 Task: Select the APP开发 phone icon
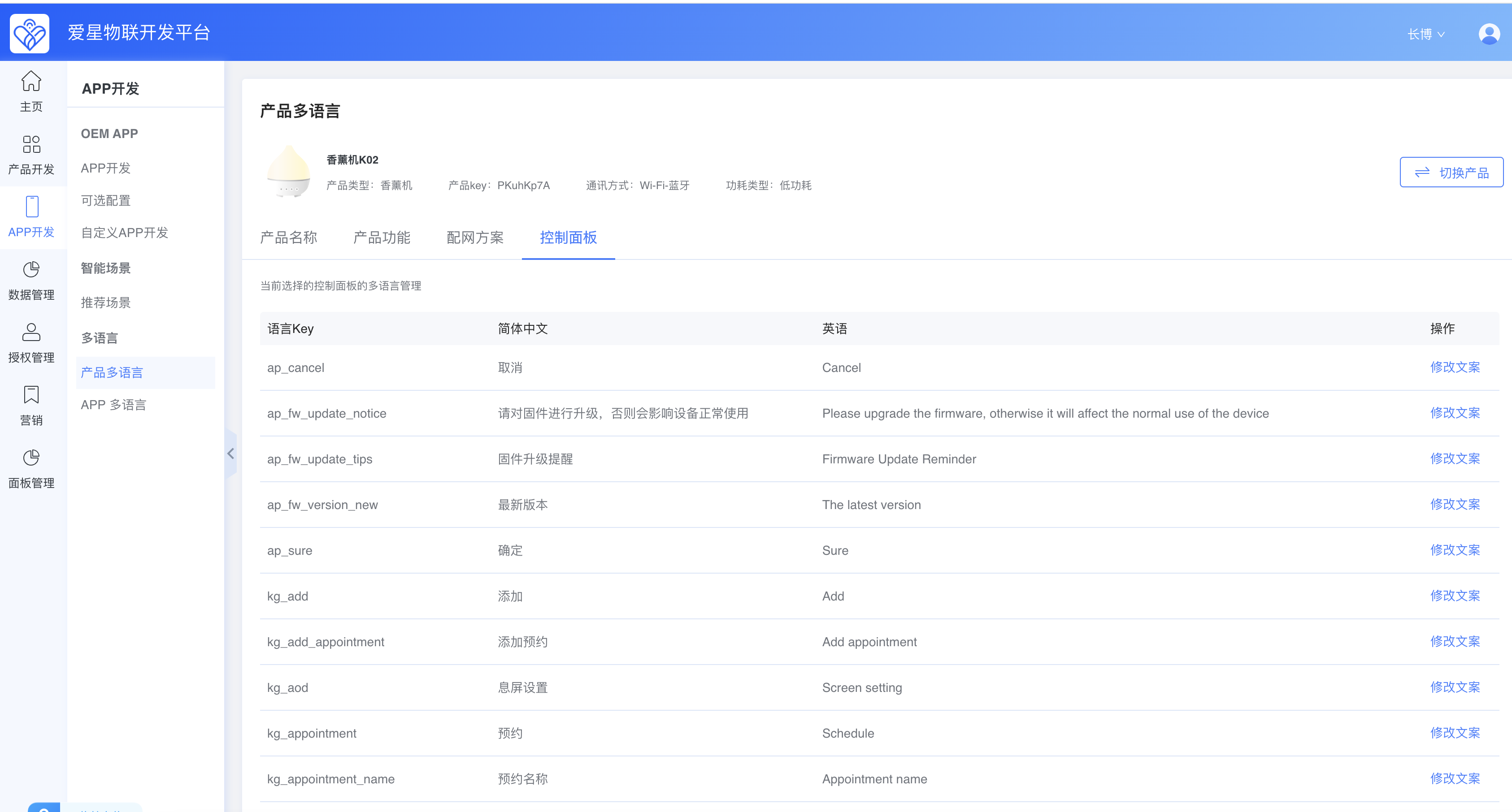[x=32, y=207]
